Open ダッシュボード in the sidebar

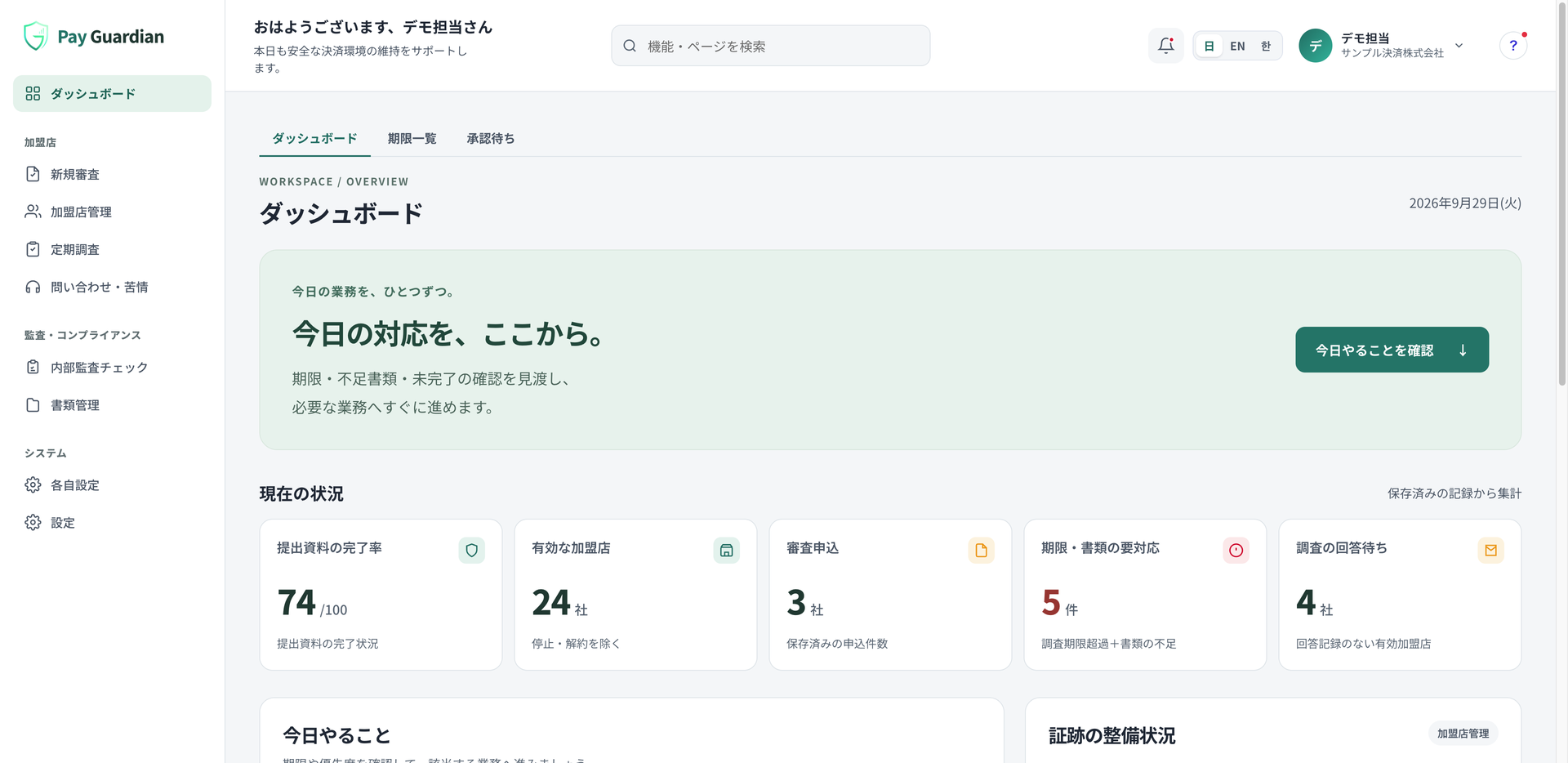point(112,94)
